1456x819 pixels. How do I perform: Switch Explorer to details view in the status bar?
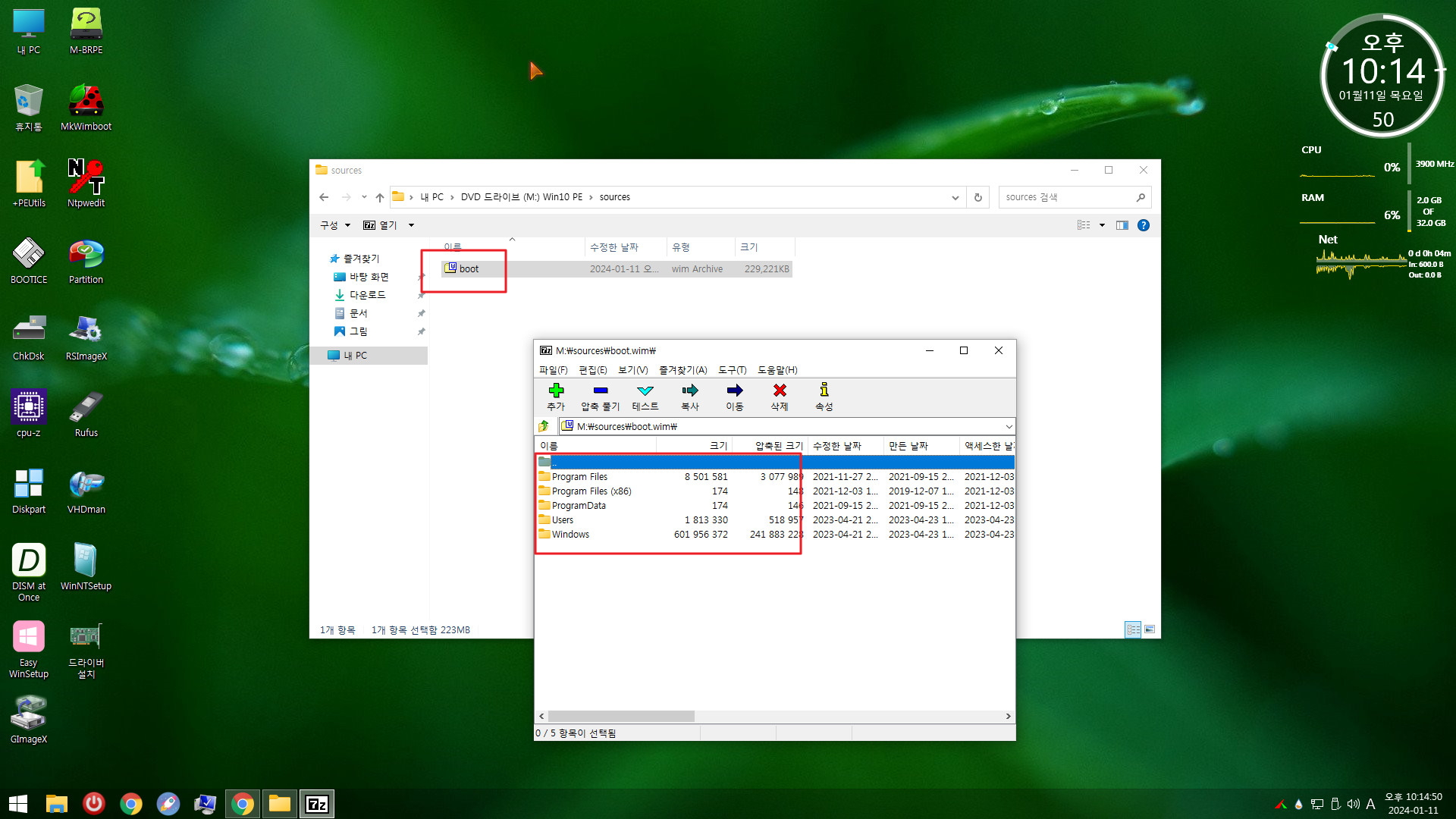pos(1133,629)
